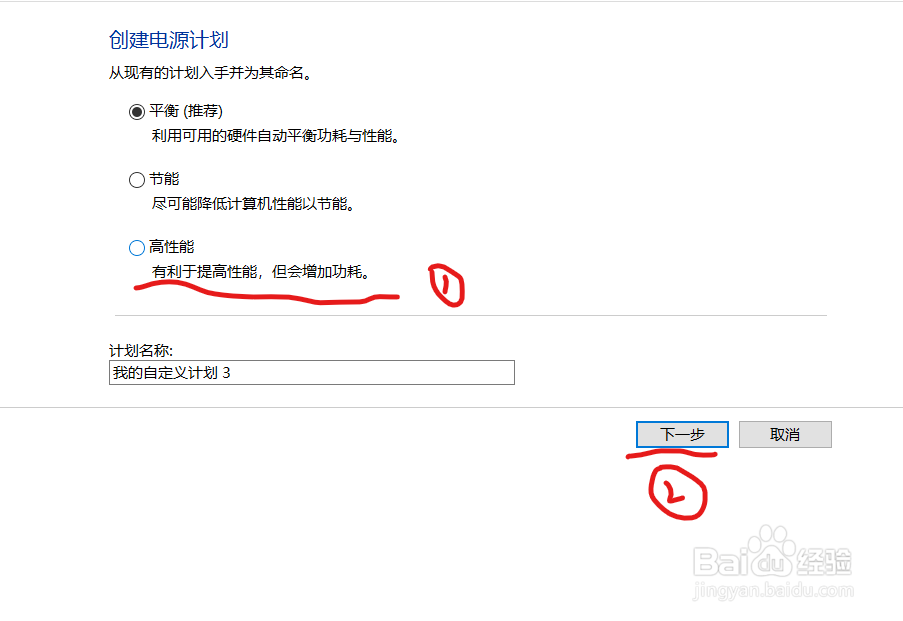Viewport: 903px width, 621px height.
Task: Focus the 计划名称 text input box
Action: (312, 373)
